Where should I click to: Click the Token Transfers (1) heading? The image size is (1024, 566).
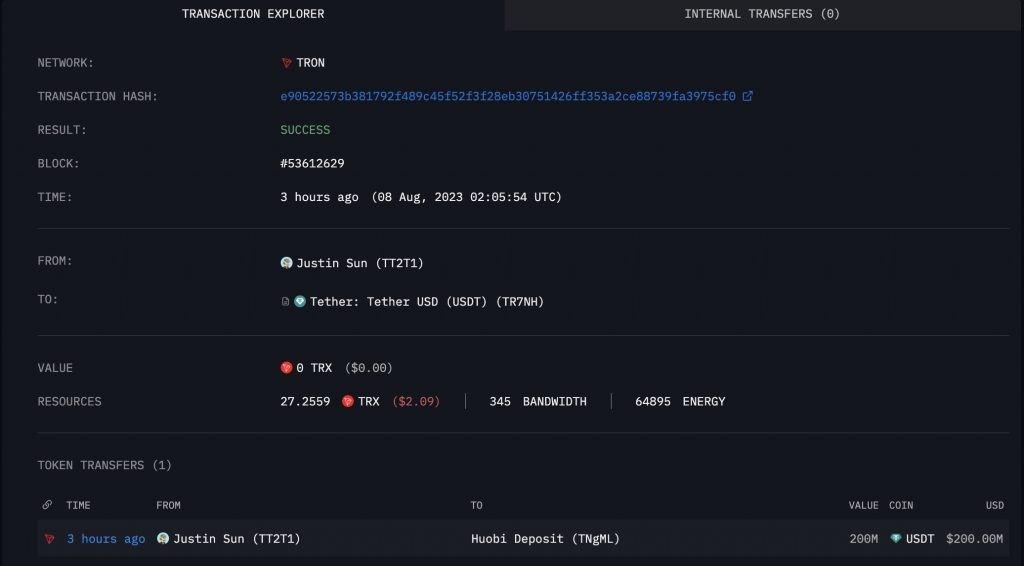coord(104,465)
